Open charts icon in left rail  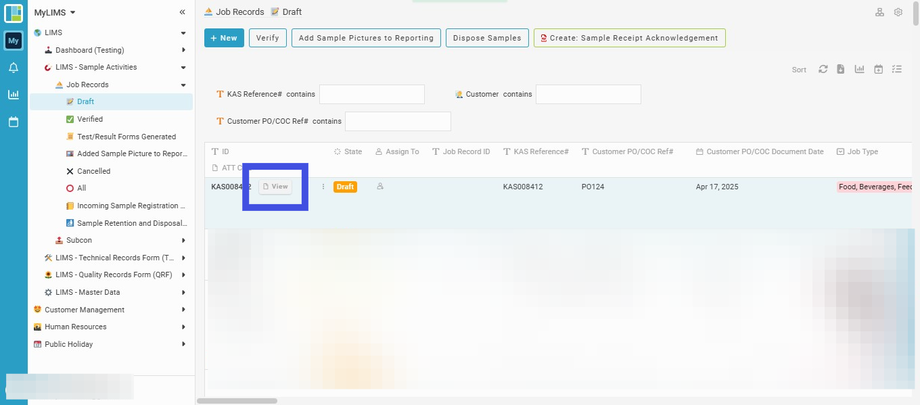[x=13, y=94]
